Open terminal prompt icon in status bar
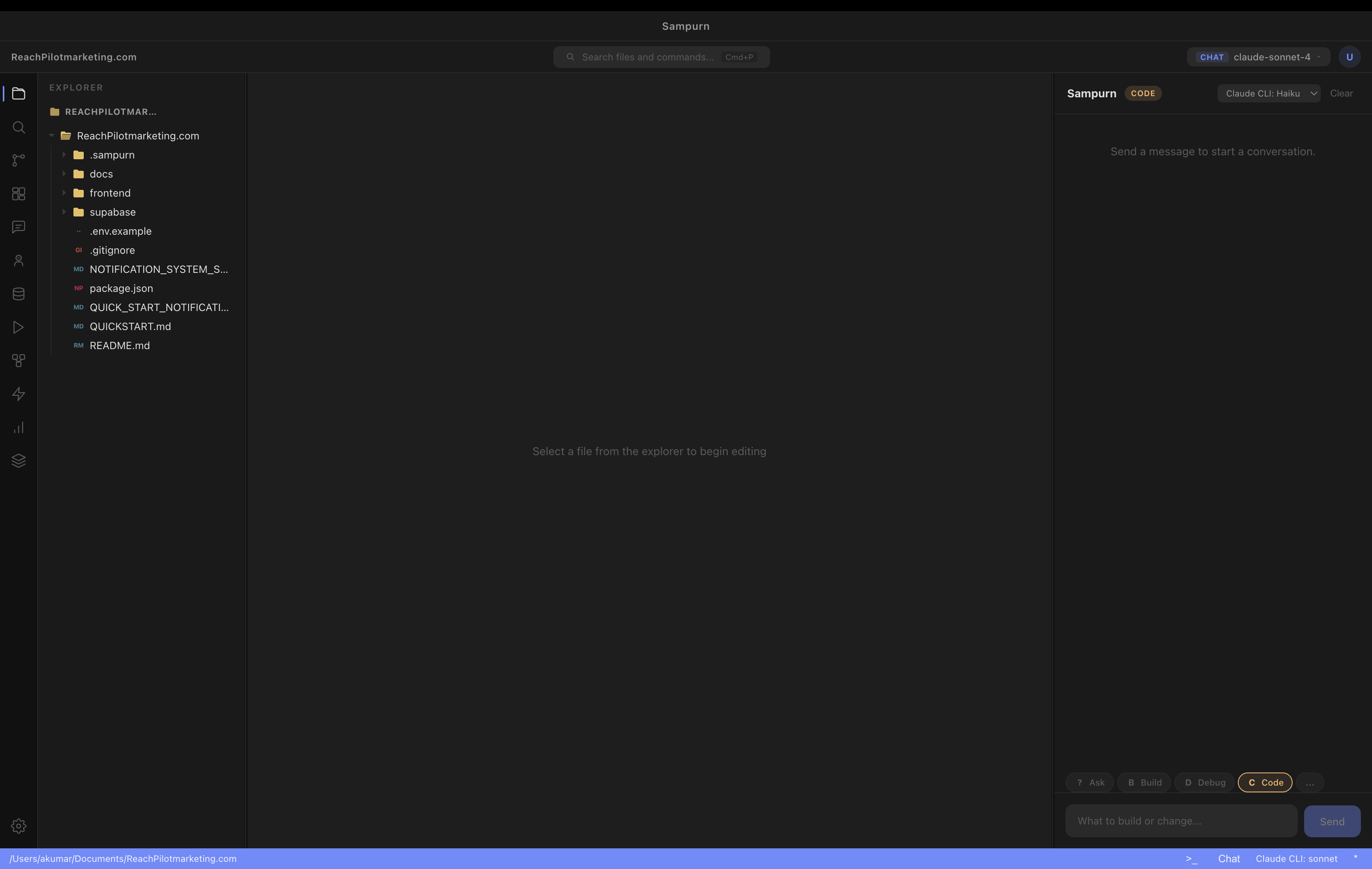1372x869 pixels. tap(1191, 859)
